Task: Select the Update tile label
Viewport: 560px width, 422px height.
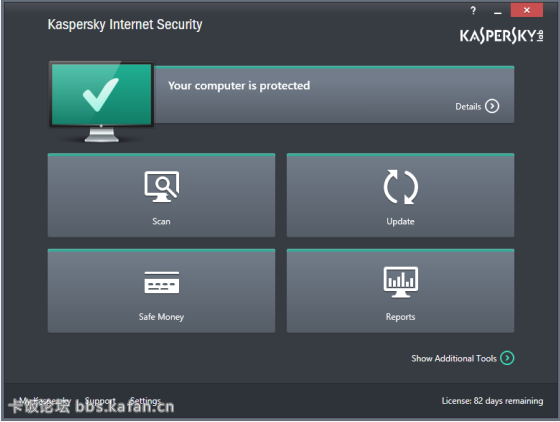Action: 400,221
